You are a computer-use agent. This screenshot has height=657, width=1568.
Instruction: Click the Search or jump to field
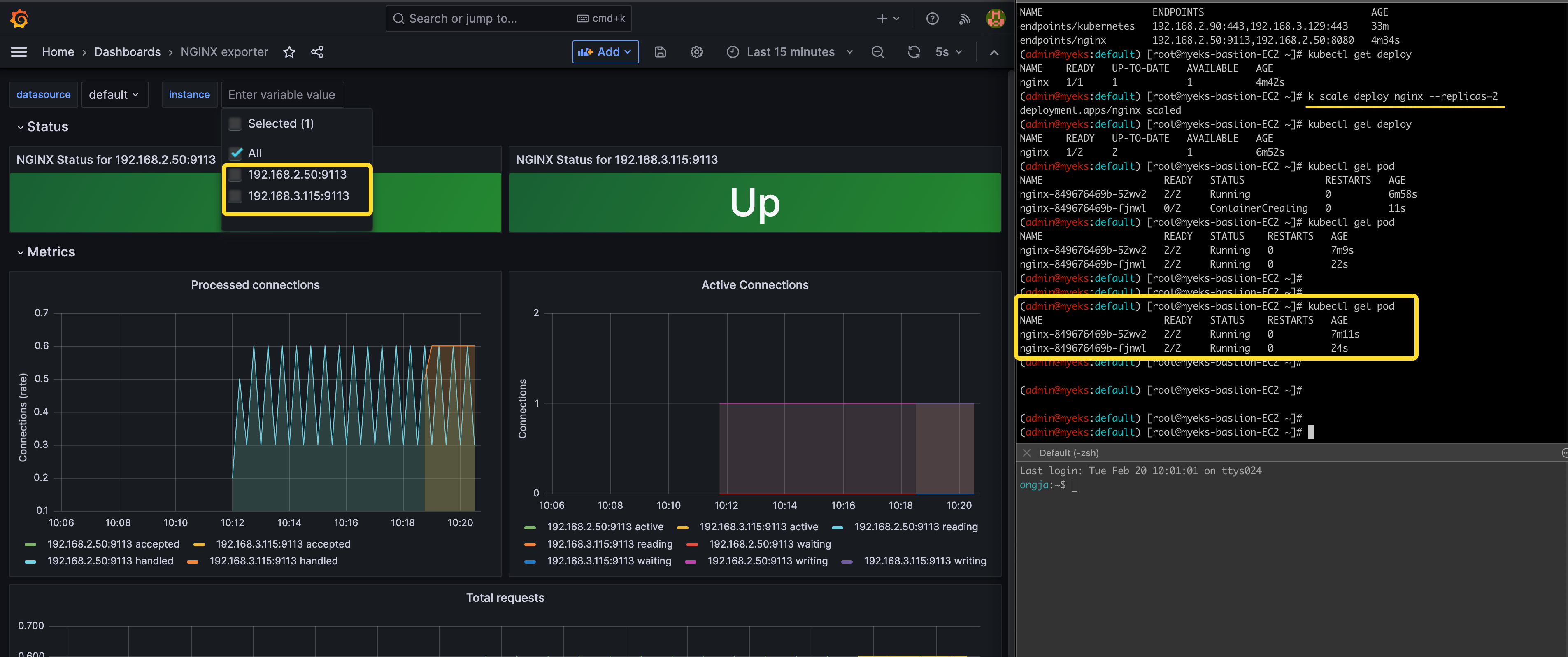click(x=508, y=19)
